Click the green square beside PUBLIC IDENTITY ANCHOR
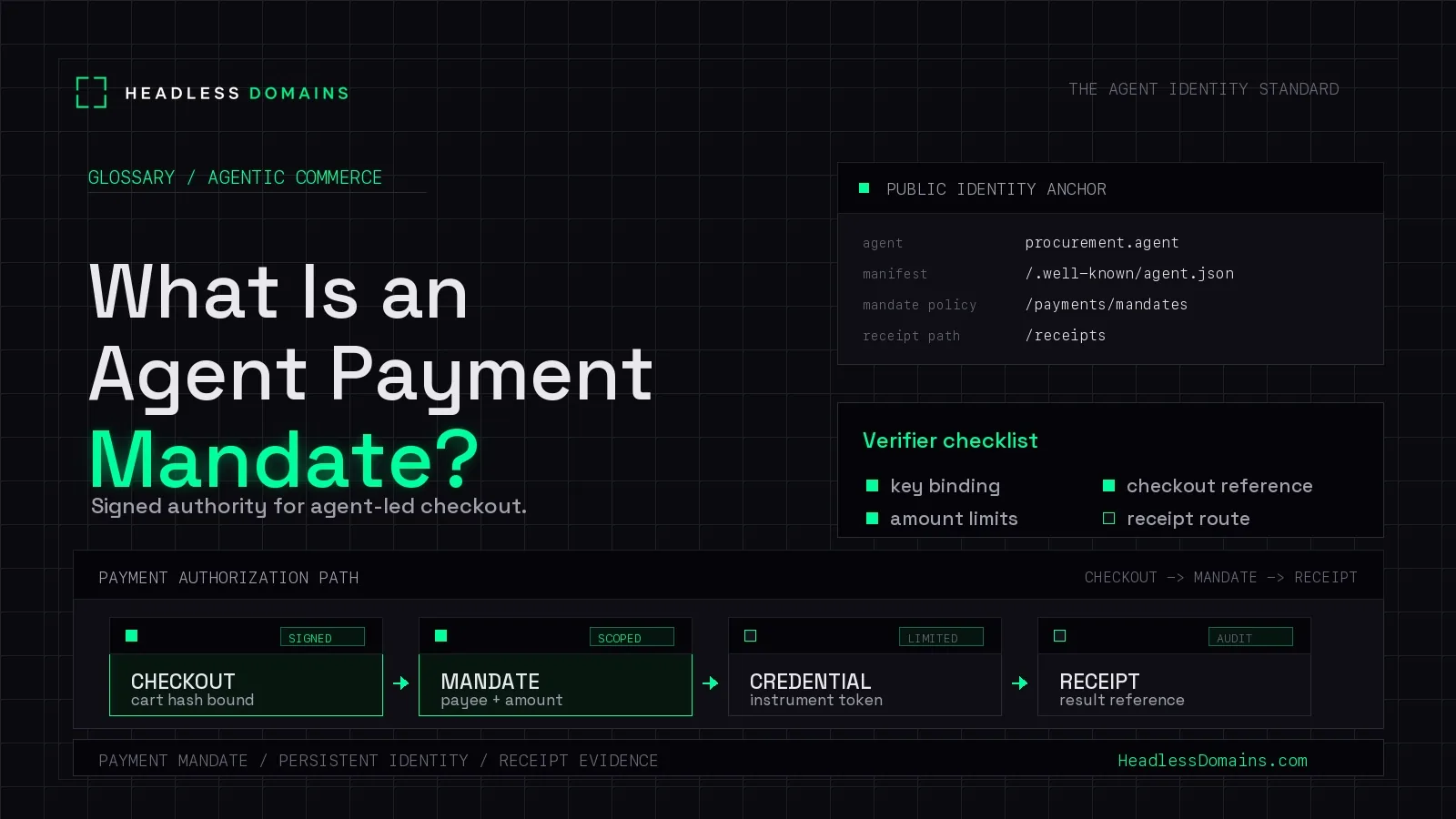This screenshot has height=819, width=1456. point(864,188)
